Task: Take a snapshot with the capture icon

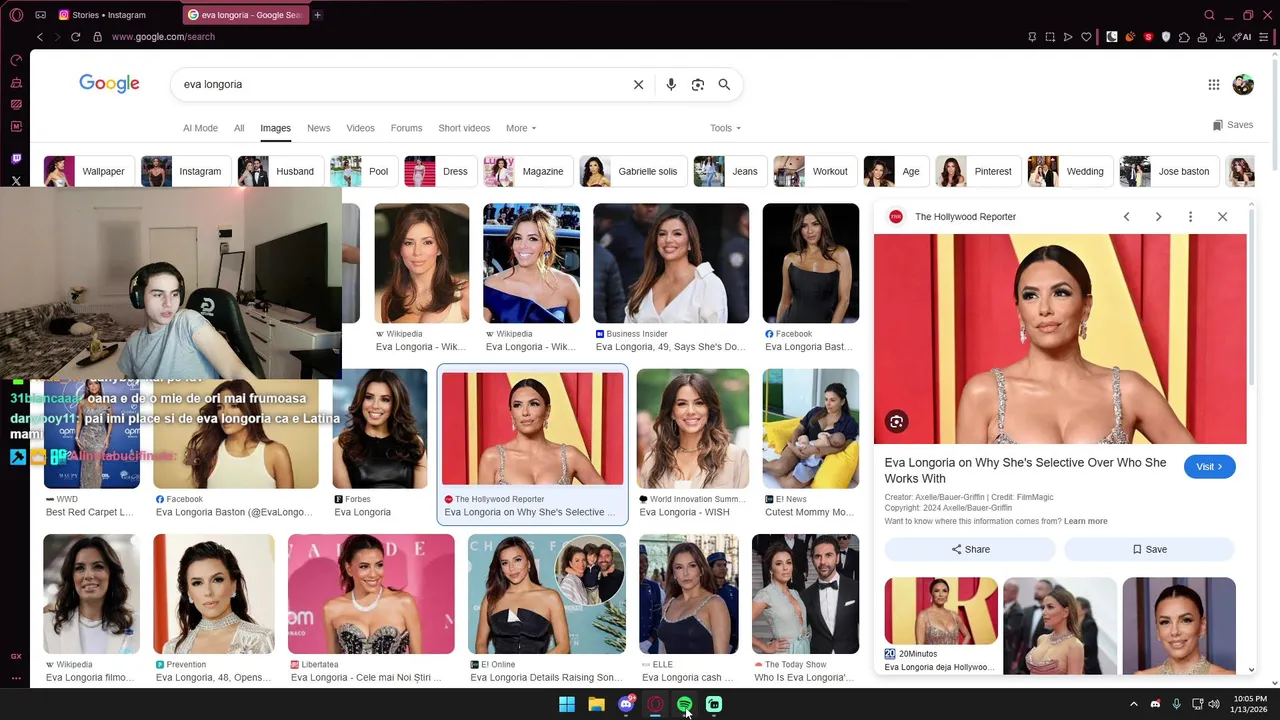Action: tap(1050, 37)
